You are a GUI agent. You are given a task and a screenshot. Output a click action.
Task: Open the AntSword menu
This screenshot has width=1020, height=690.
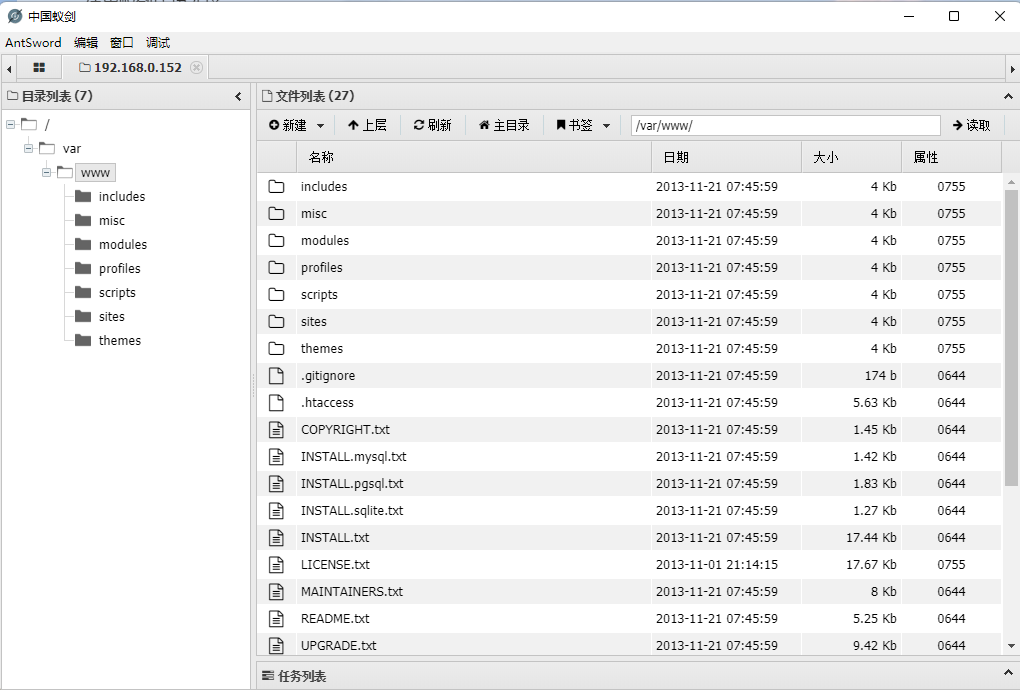(x=33, y=43)
